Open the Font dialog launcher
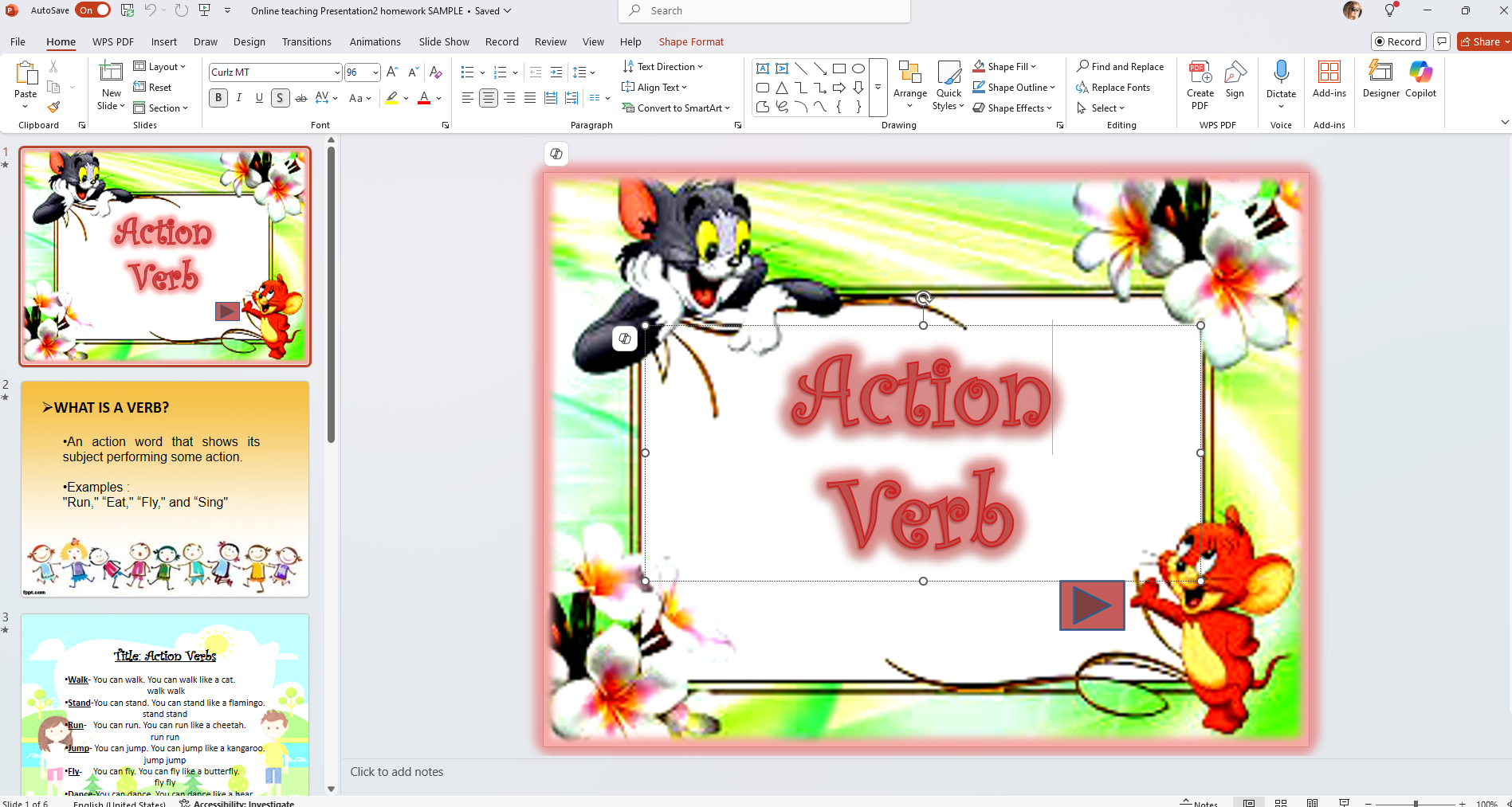This screenshot has width=1512, height=807. (446, 125)
